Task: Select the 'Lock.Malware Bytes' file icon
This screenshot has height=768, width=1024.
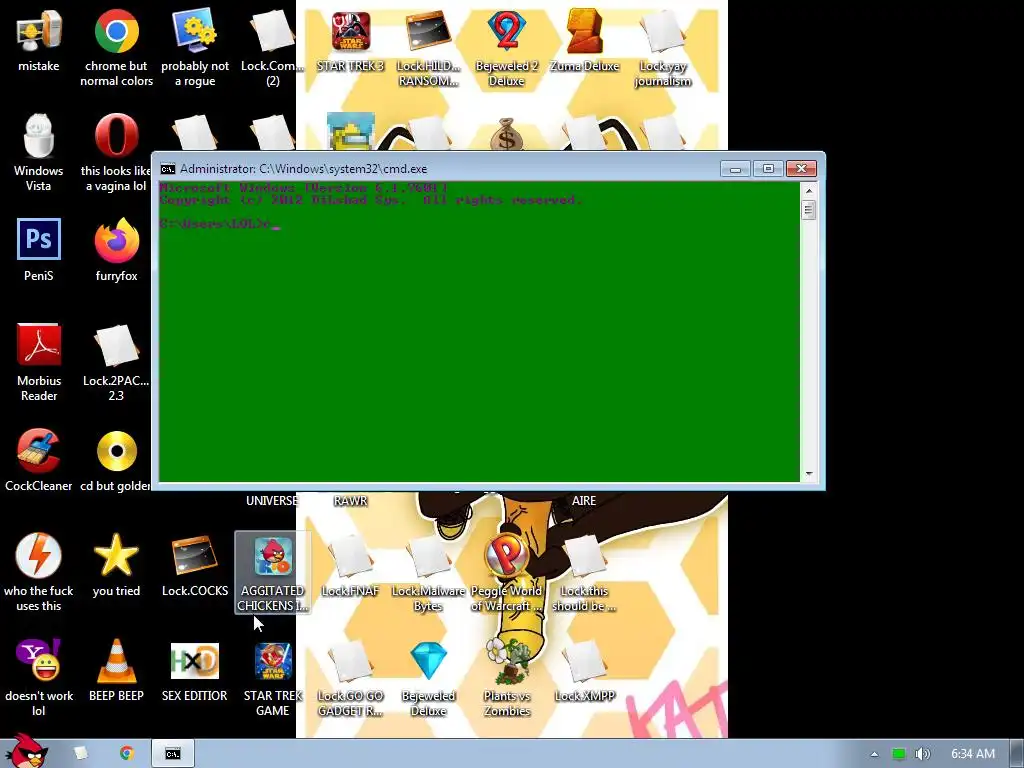Action: click(x=428, y=556)
